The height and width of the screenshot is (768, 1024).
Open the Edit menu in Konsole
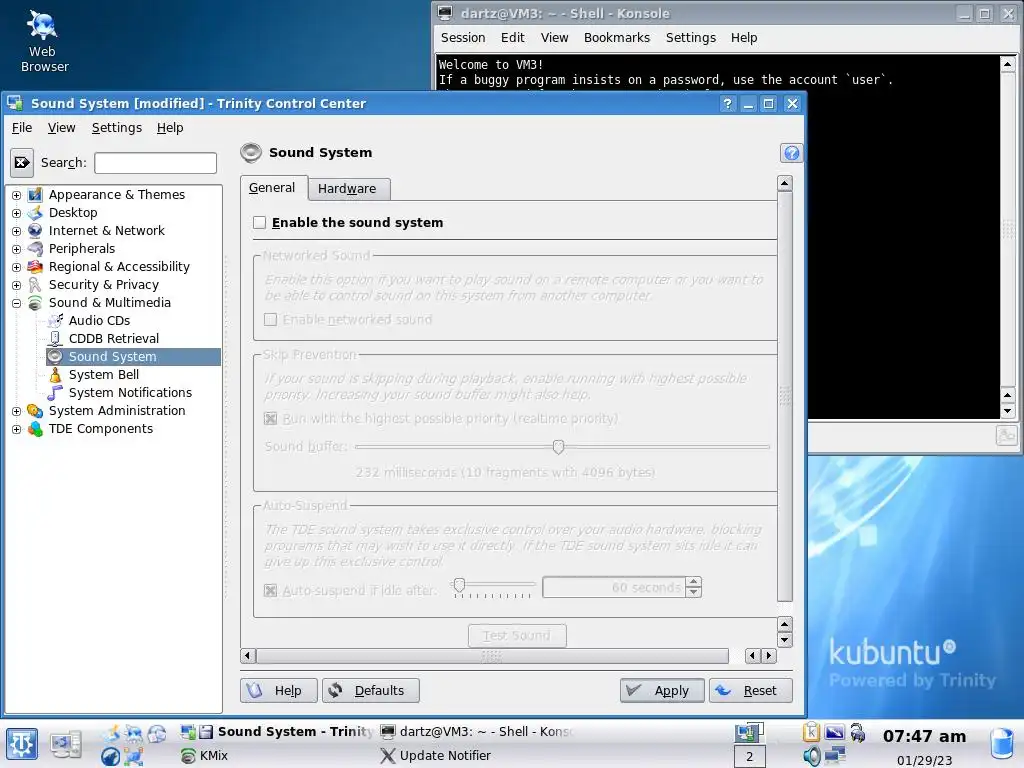pos(513,37)
